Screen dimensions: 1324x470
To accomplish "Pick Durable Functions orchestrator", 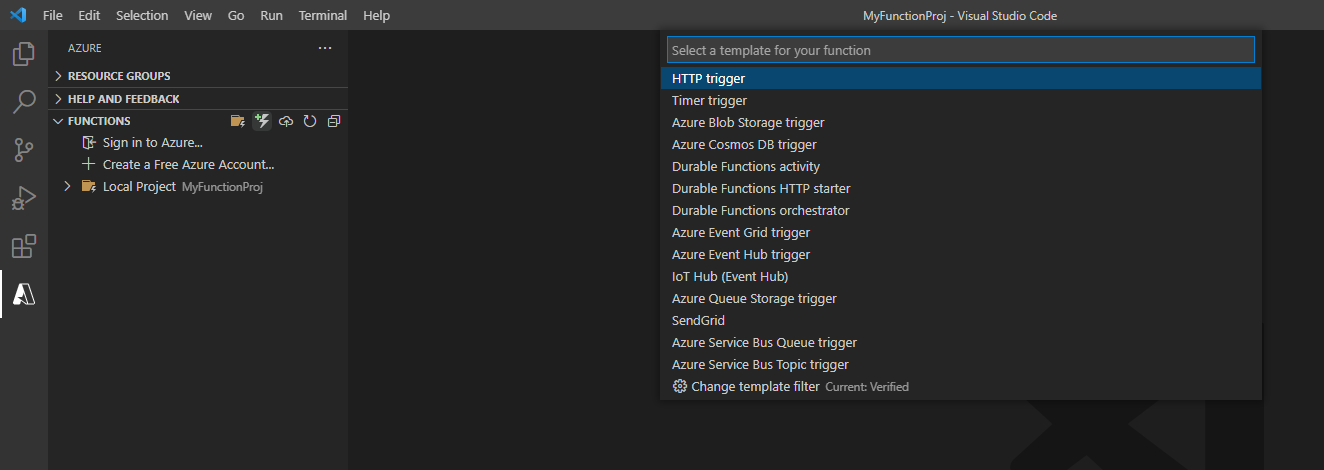I will [x=960, y=210].
